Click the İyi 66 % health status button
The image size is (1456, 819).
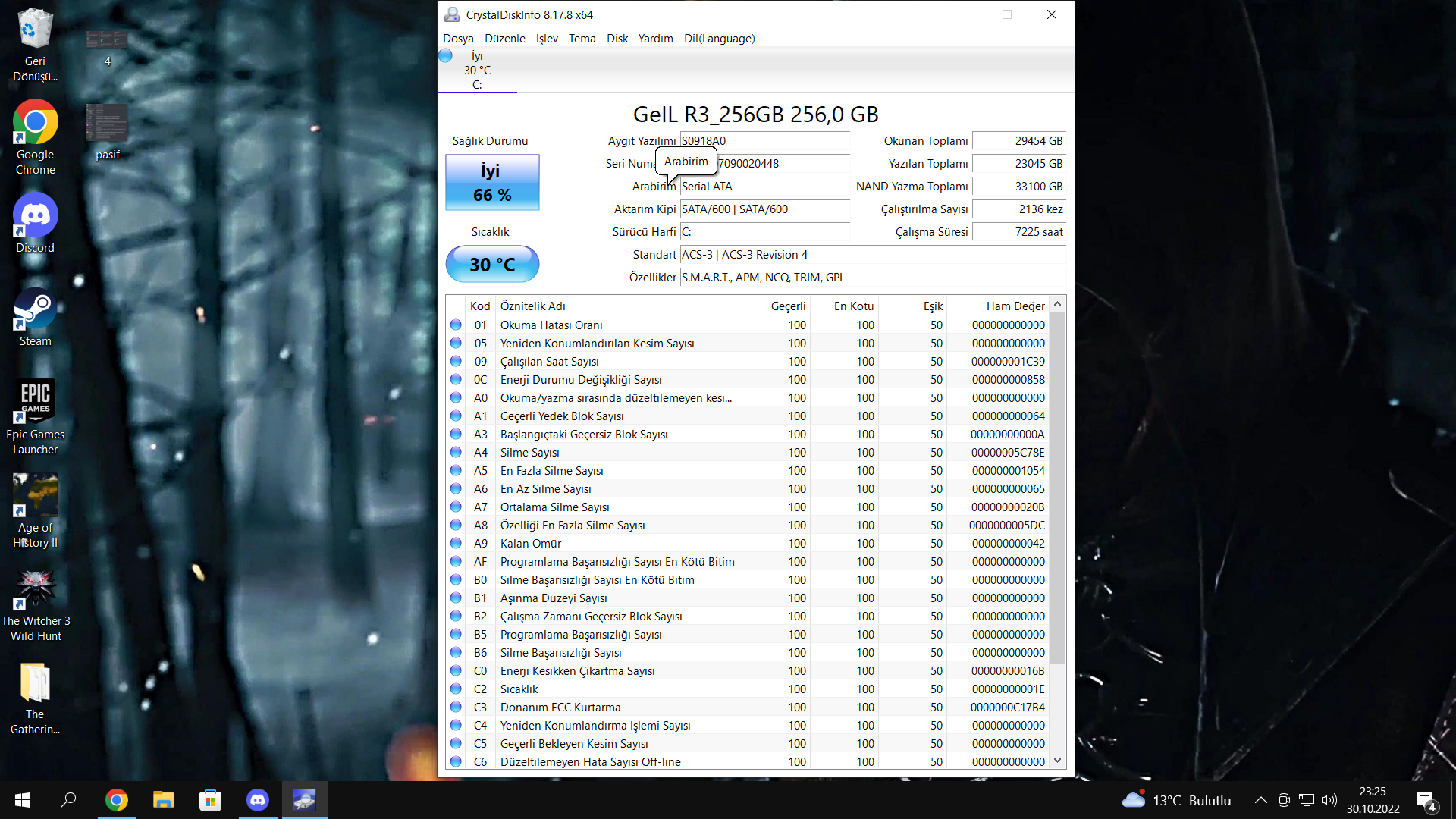492,183
